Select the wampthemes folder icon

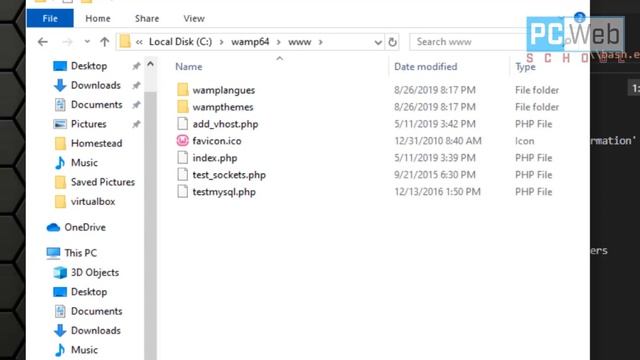183,107
